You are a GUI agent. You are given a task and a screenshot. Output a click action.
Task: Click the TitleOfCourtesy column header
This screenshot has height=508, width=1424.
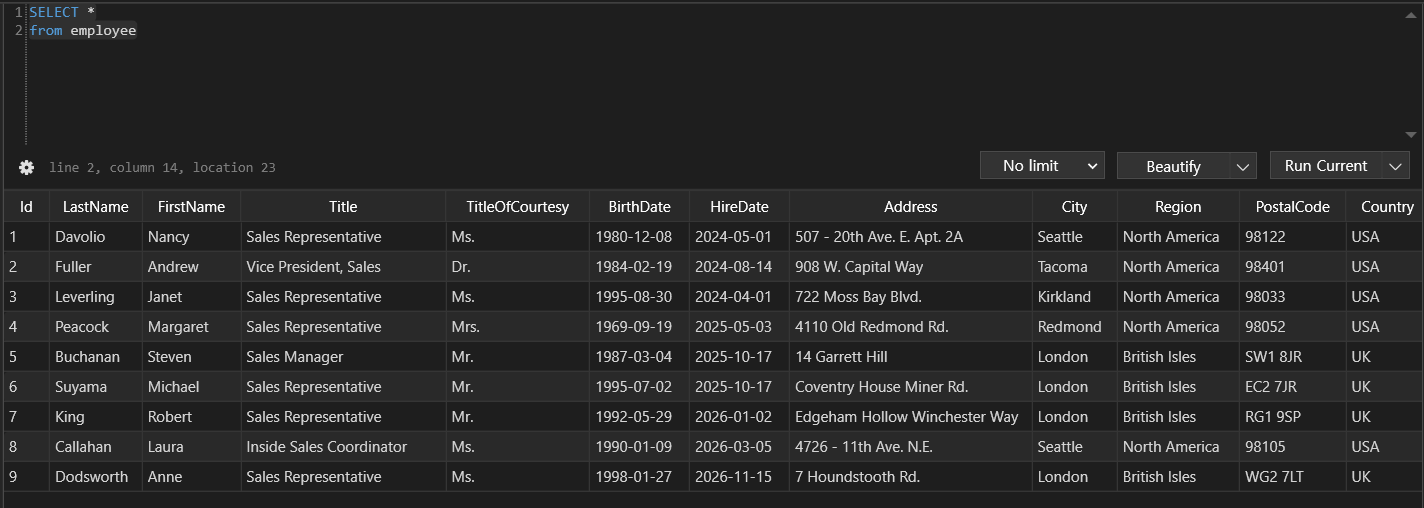tap(518, 207)
